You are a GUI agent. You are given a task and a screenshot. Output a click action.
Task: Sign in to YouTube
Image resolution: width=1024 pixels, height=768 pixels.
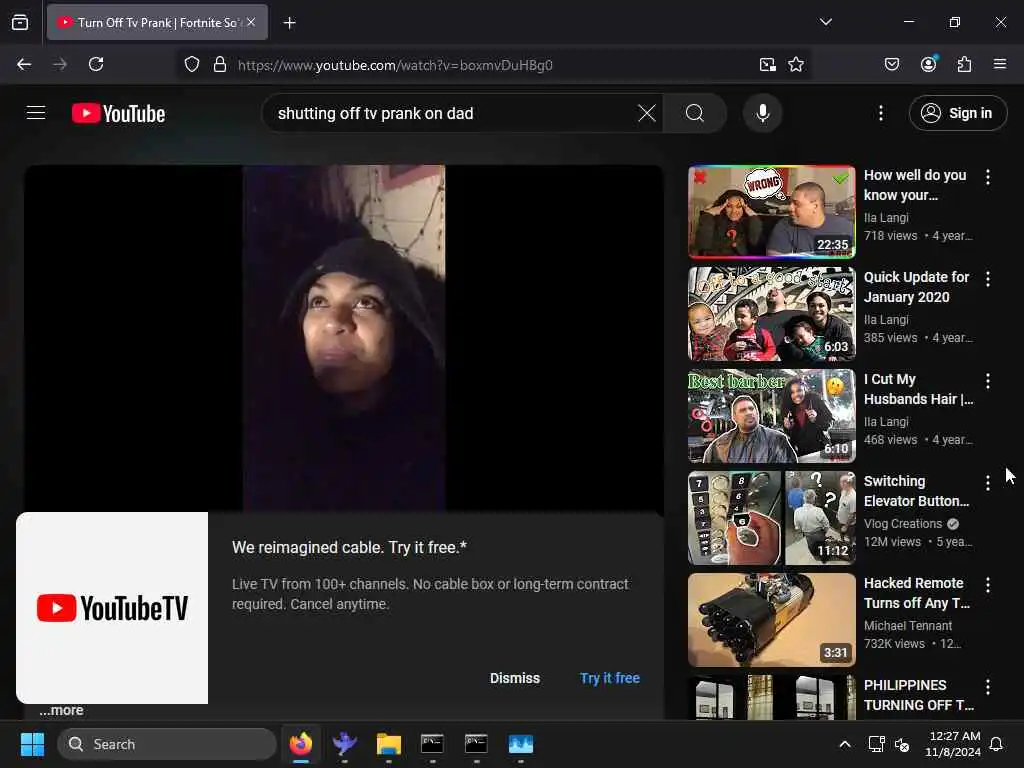tap(957, 113)
